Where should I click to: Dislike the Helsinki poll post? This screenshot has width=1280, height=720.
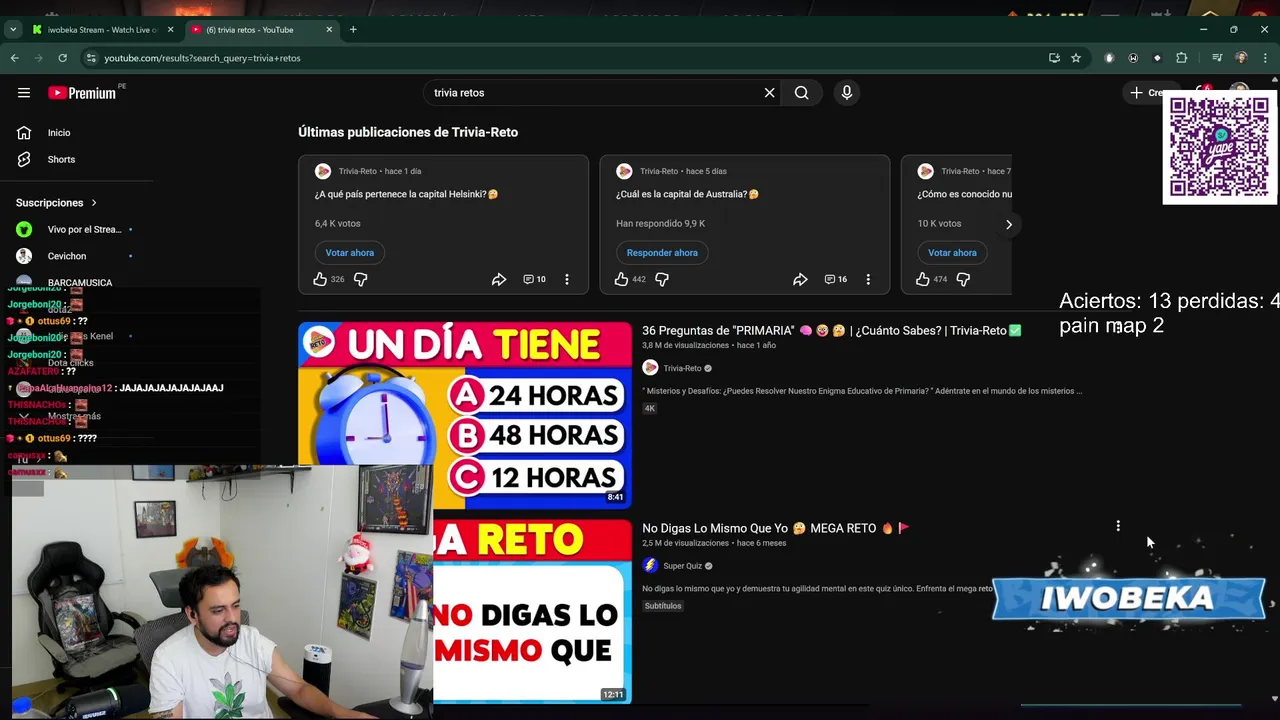(361, 280)
